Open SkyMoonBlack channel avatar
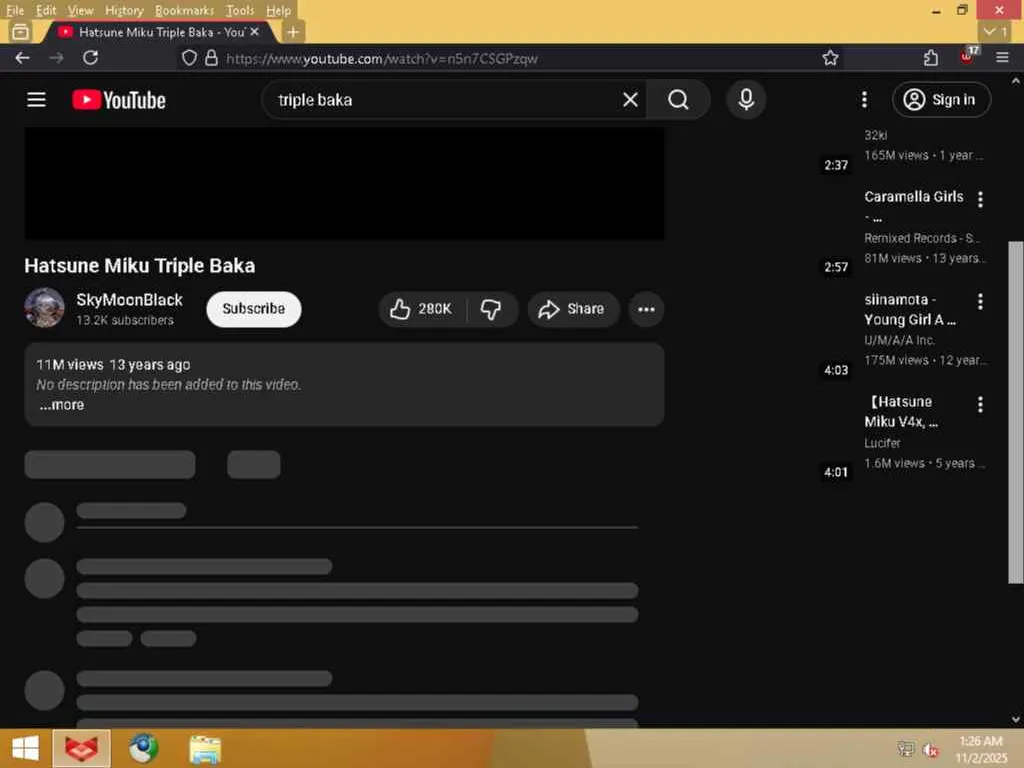The height and width of the screenshot is (768, 1024). [44, 308]
